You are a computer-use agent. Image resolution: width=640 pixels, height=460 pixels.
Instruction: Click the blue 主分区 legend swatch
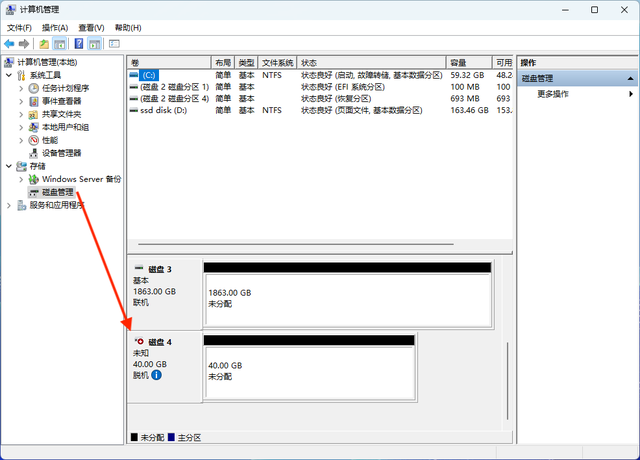pyautogui.click(x=171, y=437)
